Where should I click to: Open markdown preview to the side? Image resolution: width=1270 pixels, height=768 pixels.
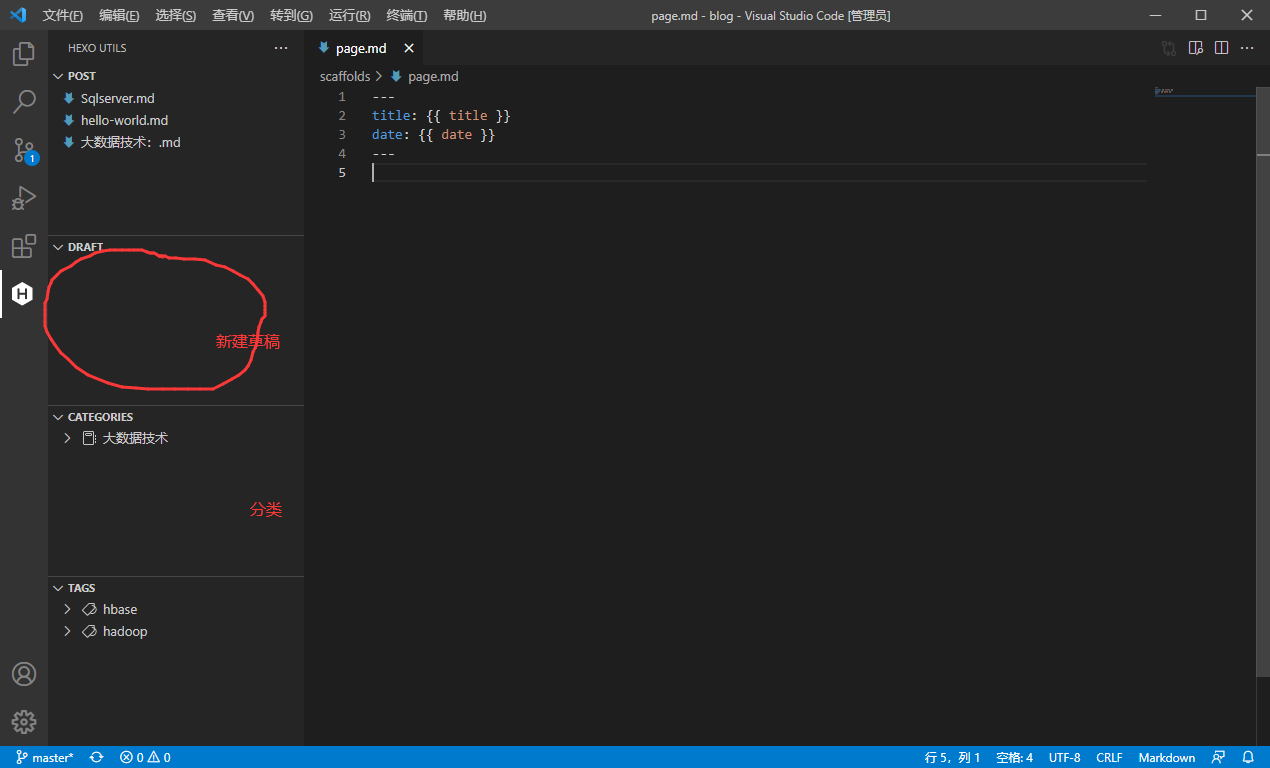coord(1195,48)
